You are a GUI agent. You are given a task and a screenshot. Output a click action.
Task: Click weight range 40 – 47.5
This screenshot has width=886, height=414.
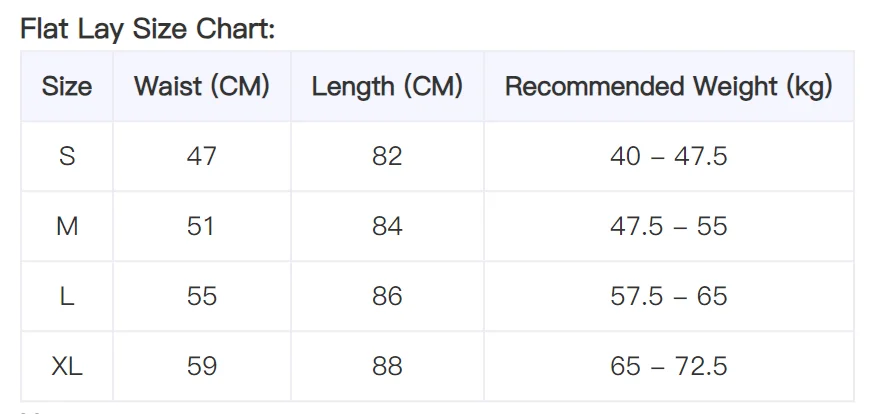[669, 156]
